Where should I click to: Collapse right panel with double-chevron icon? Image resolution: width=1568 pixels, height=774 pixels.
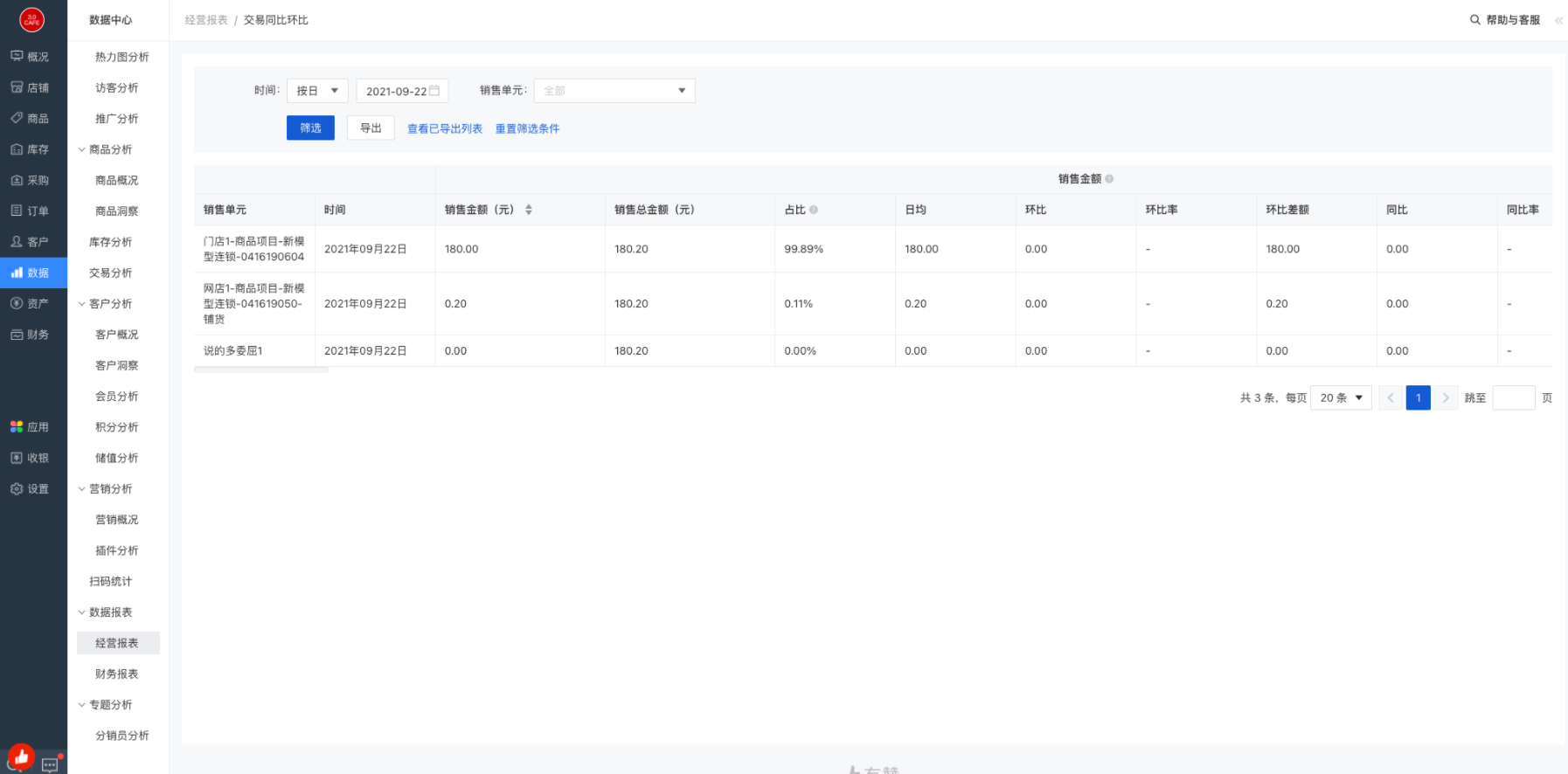click(x=1558, y=20)
